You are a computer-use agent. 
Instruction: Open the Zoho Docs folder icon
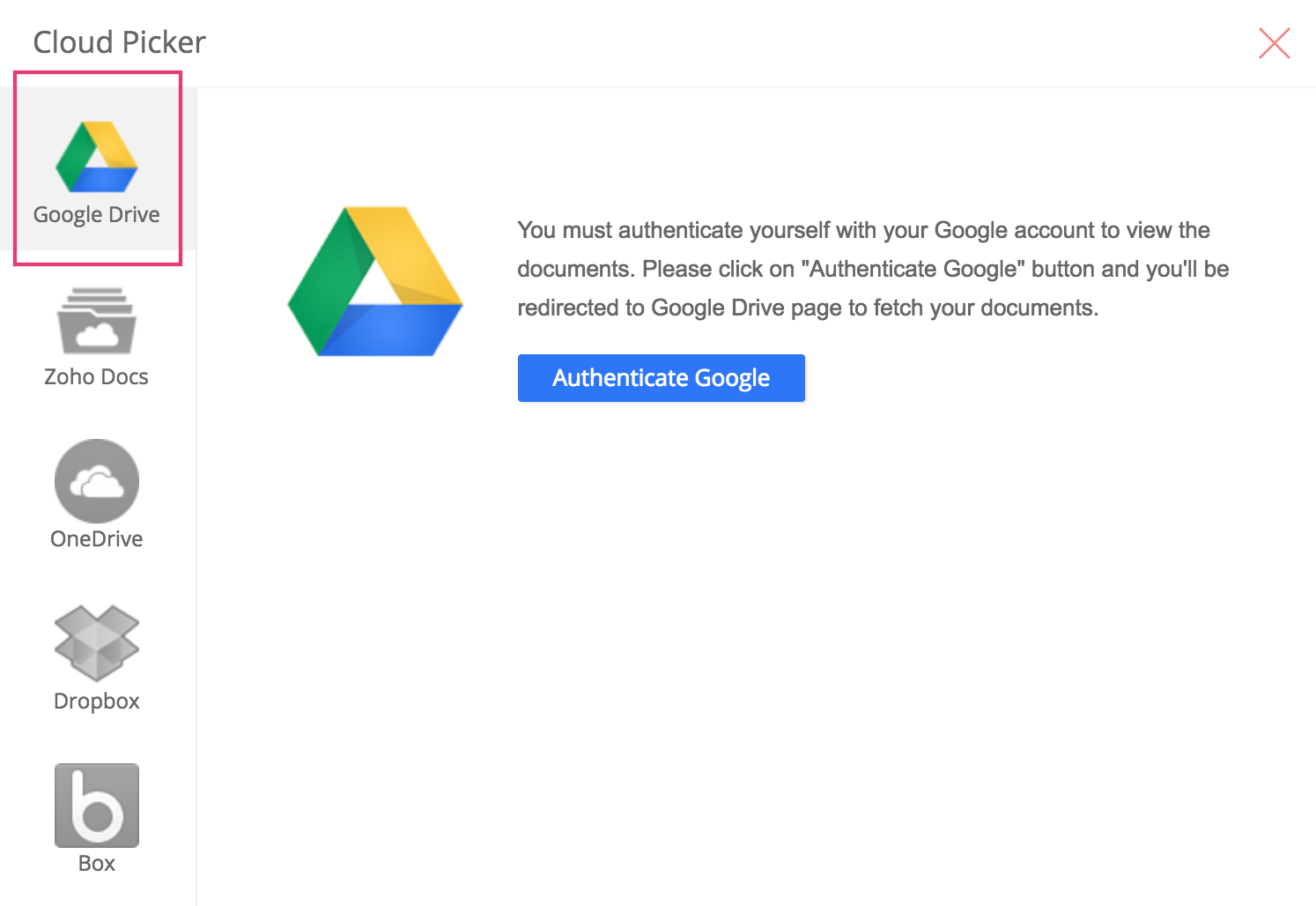tap(97, 321)
